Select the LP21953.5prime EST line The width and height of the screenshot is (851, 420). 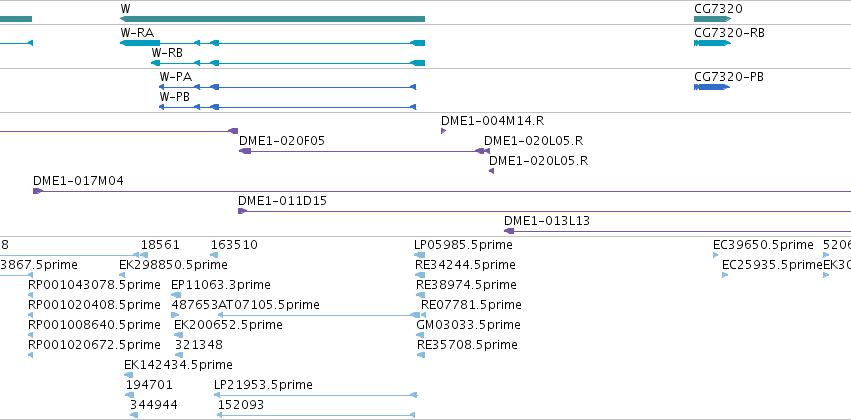coord(316,395)
